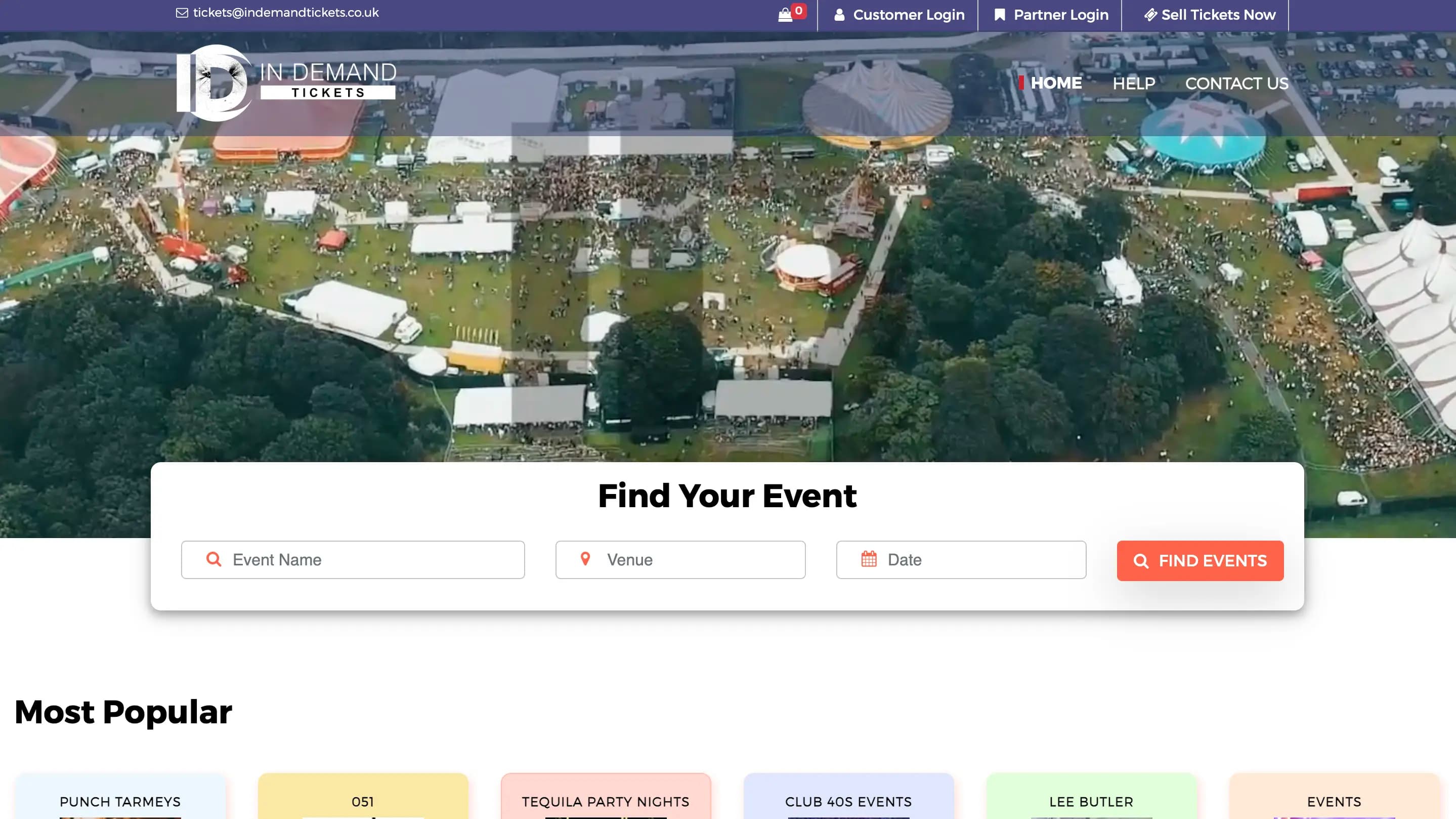
Task: Click the ticket icon beside Sell Tickets Now
Action: (1150, 15)
